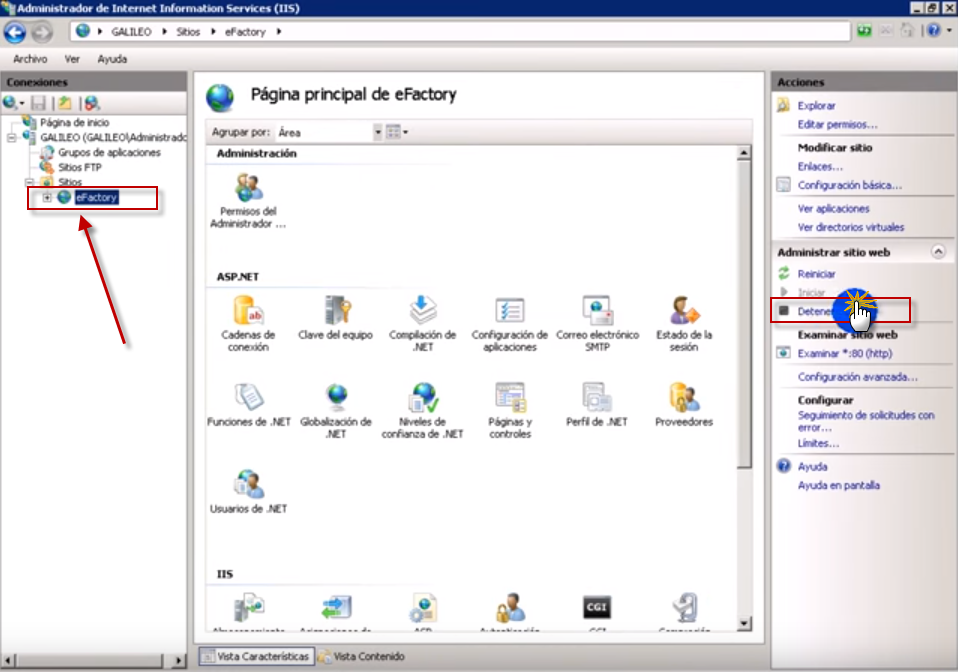Click the back navigation arrow

15,32
